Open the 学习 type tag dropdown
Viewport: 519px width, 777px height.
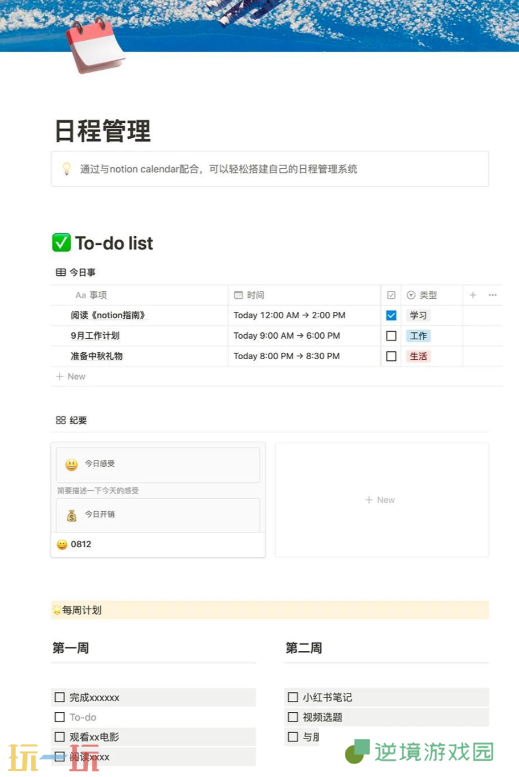(x=418, y=316)
